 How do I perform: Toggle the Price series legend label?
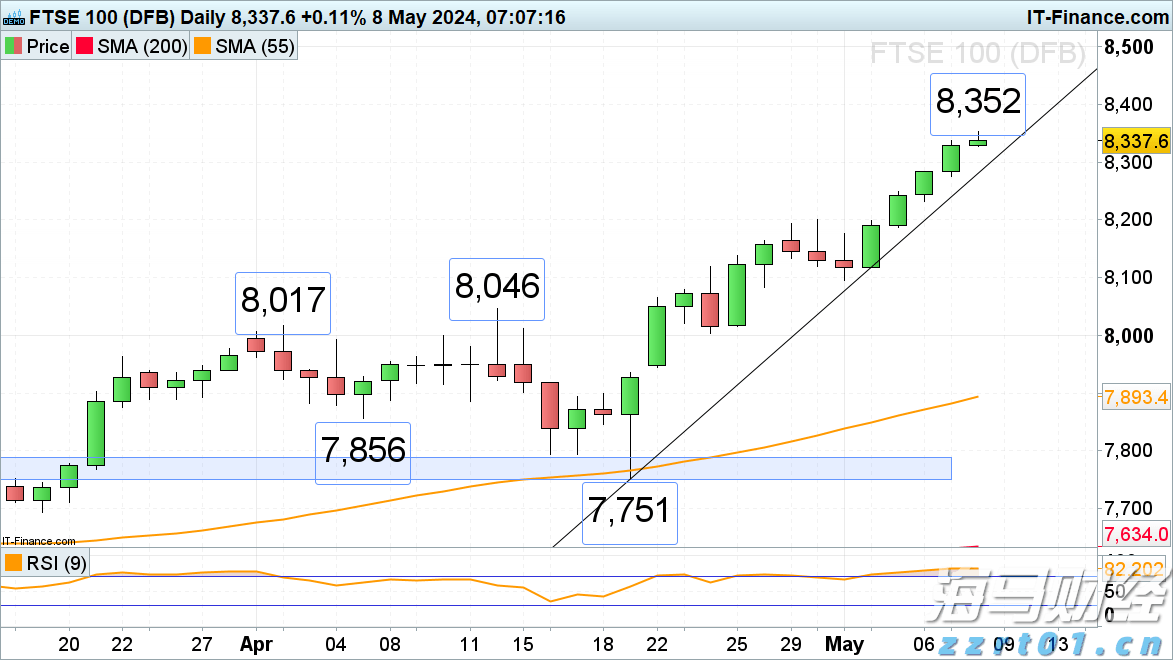point(48,47)
